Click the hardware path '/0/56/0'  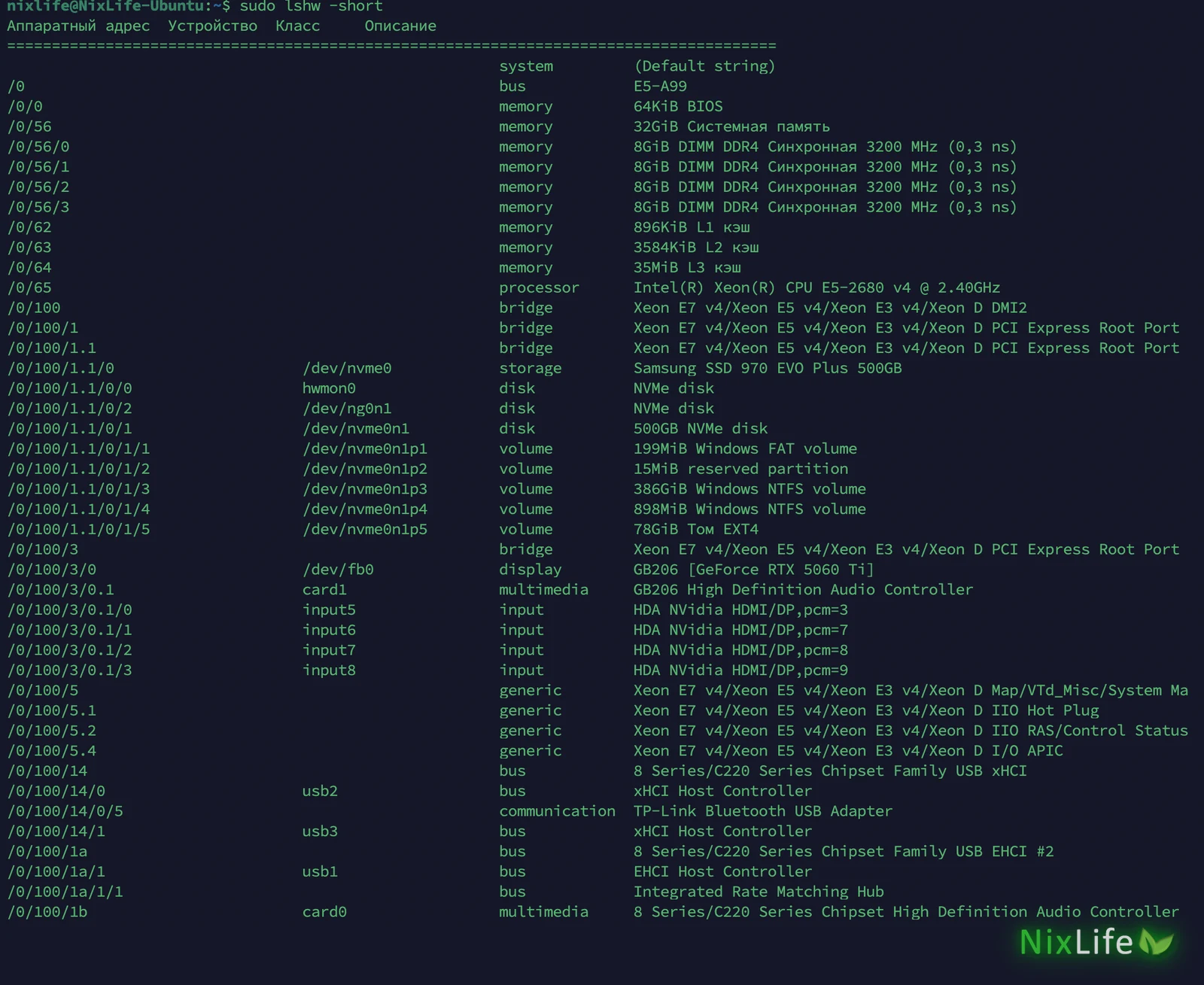(38, 147)
